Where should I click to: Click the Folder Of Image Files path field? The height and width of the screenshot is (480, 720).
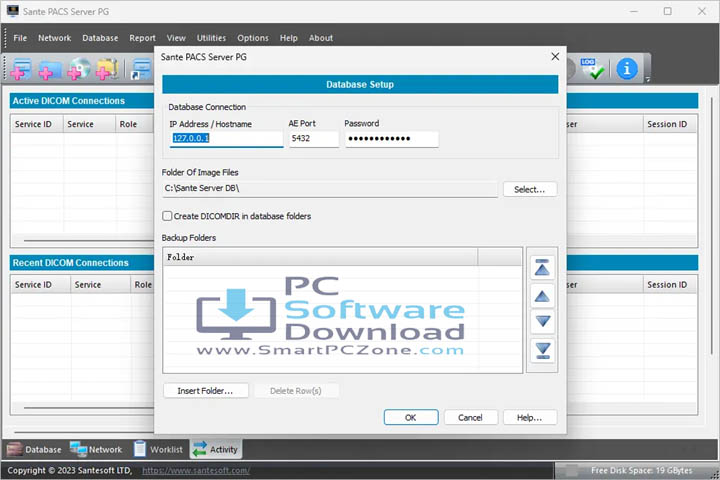(330, 188)
